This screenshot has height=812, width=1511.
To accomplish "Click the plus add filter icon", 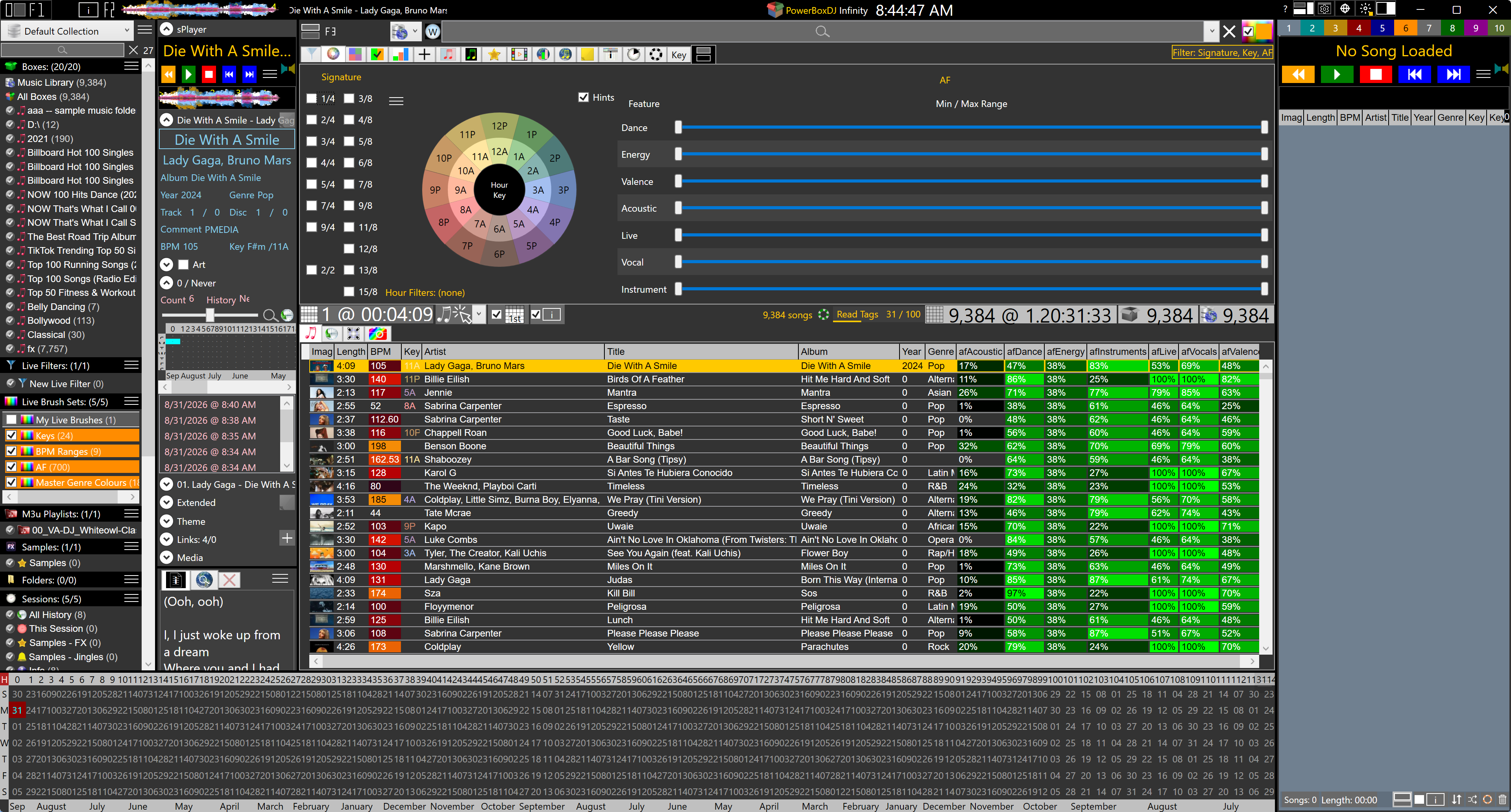I will point(424,55).
